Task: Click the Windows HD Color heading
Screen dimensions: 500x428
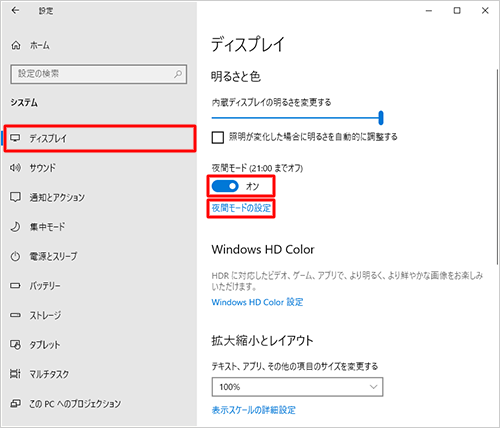Action: point(263,249)
